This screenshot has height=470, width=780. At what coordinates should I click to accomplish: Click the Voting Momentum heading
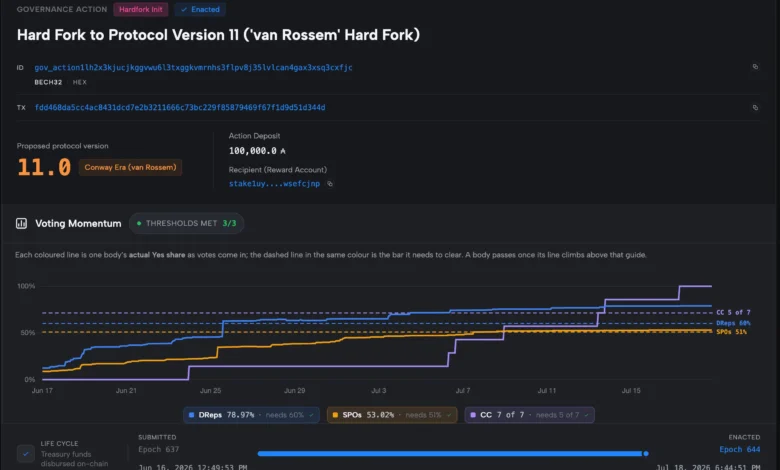coord(78,223)
